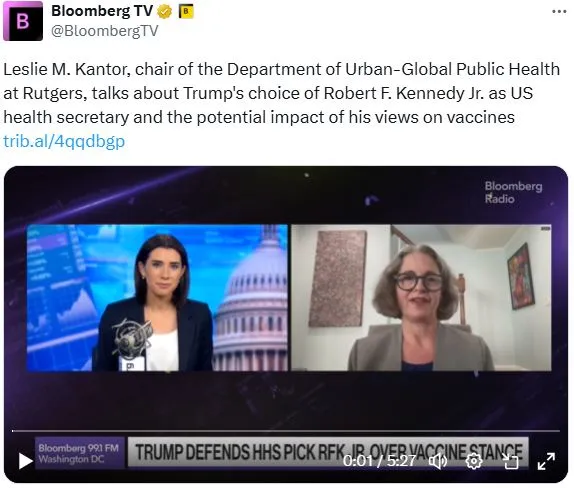This screenshot has height=488, width=574.
Task: Click the gold verified badge
Action: tap(165, 12)
